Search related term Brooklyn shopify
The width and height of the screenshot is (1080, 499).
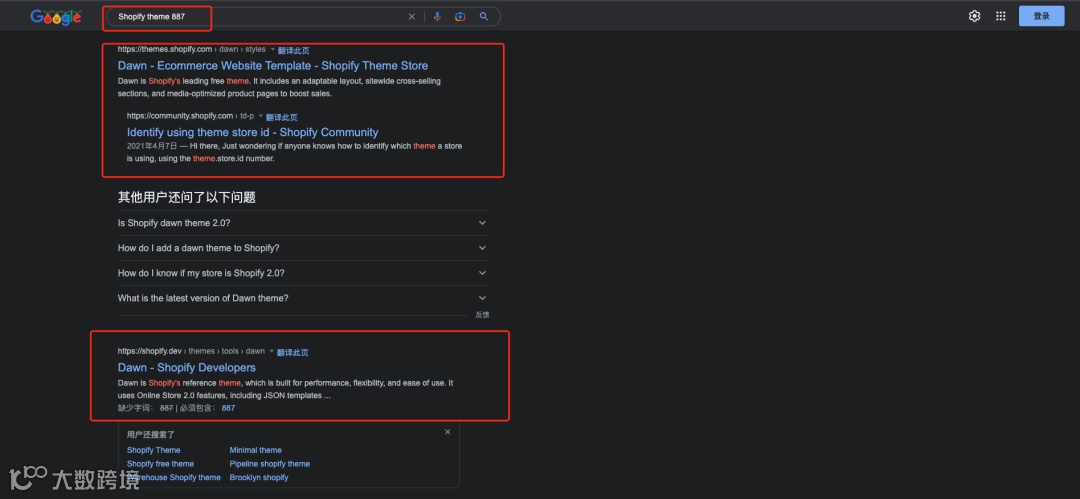point(259,477)
